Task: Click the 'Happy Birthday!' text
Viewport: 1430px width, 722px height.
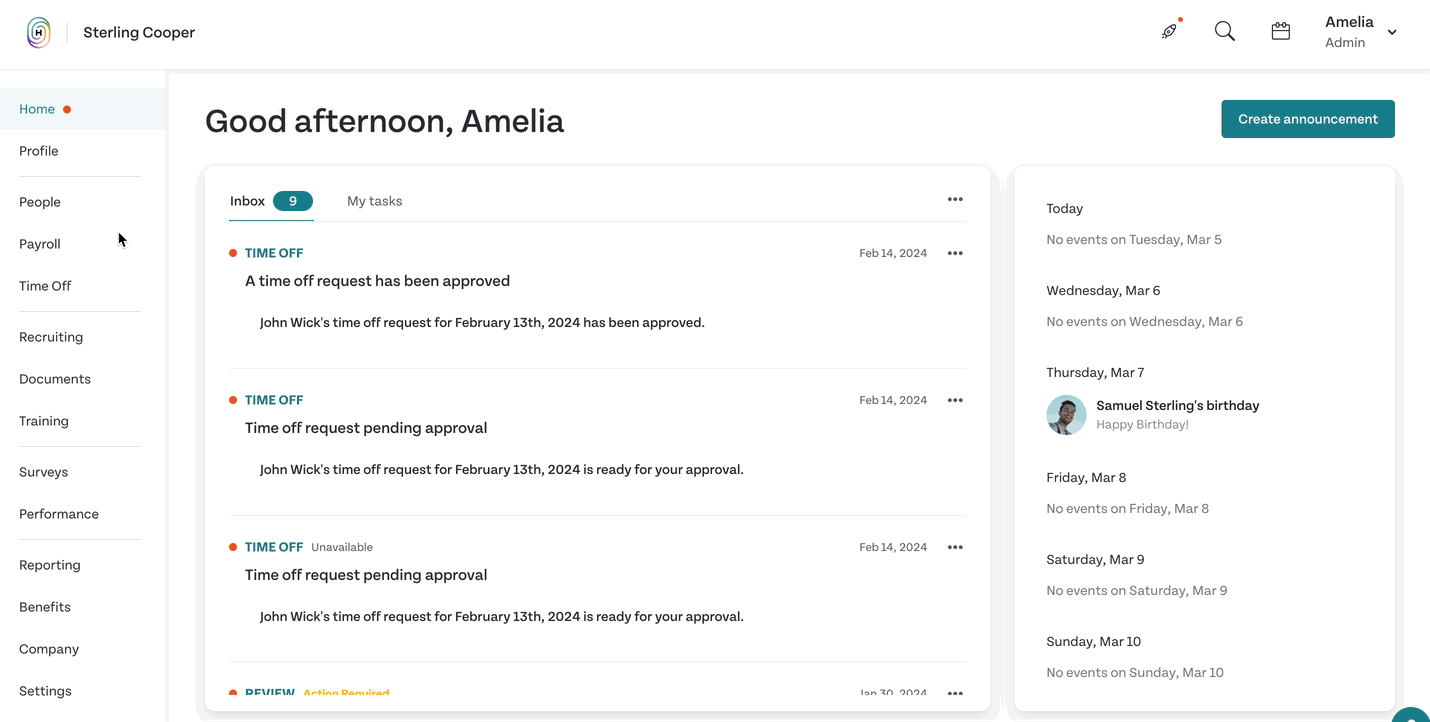Action: tap(1142, 425)
